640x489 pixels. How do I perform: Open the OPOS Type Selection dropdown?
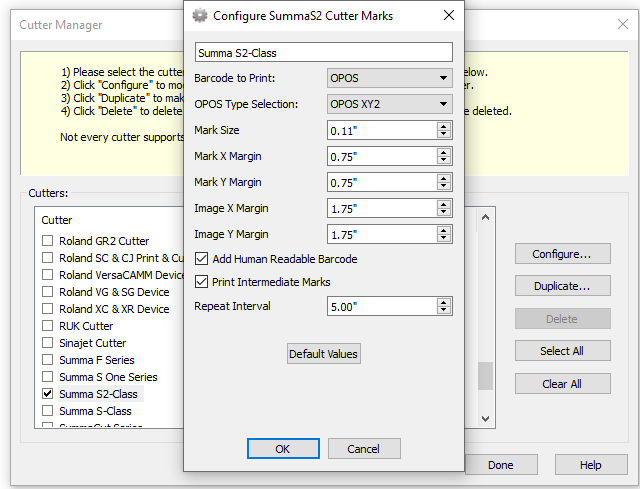(x=389, y=104)
